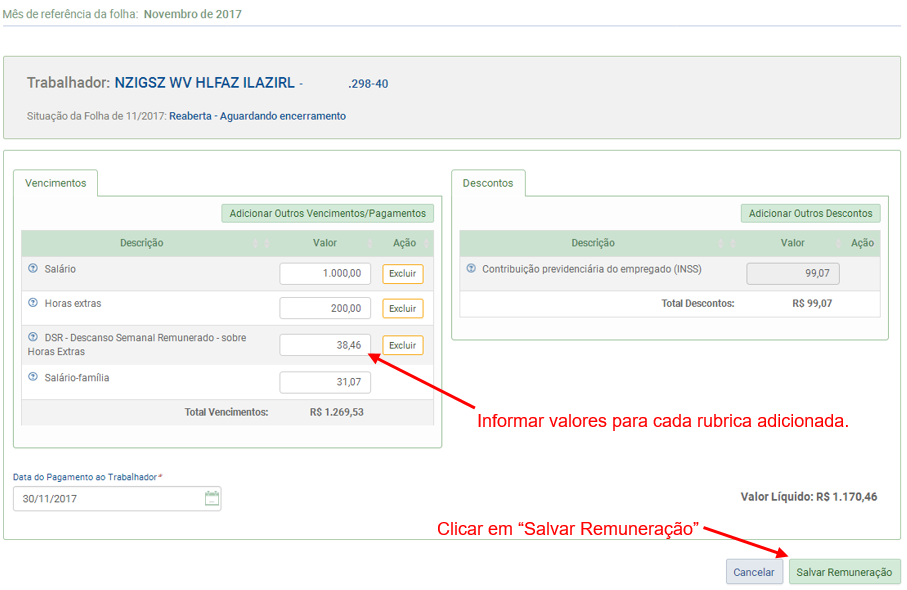Click Contribuição previdenciária do empregado (INSS) label
This screenshot has height=590, width=907.
pos(592,269)
